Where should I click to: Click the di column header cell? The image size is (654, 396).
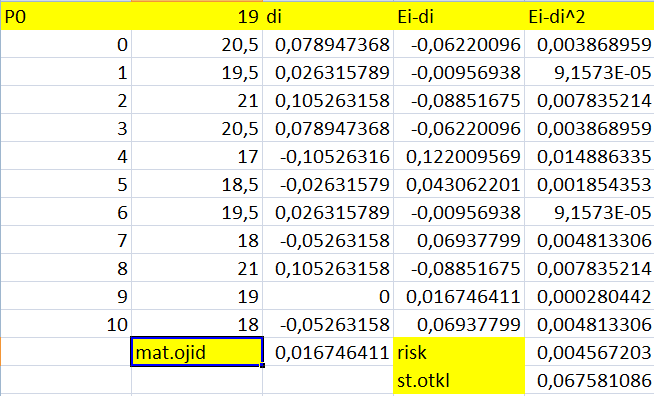328,17
